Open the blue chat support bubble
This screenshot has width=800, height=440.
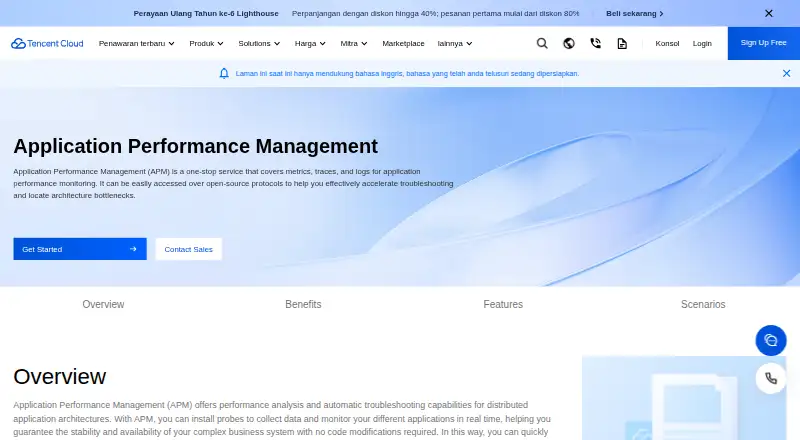tap(771, 340)
